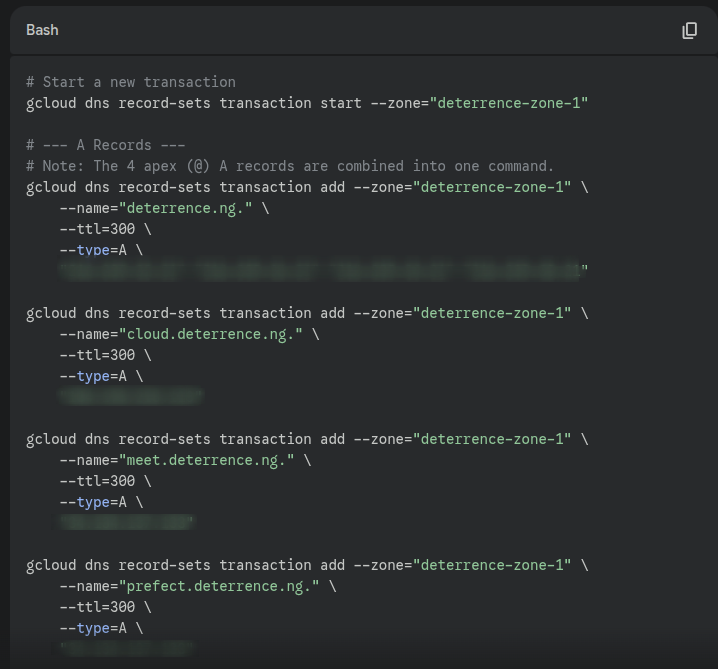Click the transaction add command above cloud.deterrence.ng
This screenshot has width=718, height=669.
[307, 313]
